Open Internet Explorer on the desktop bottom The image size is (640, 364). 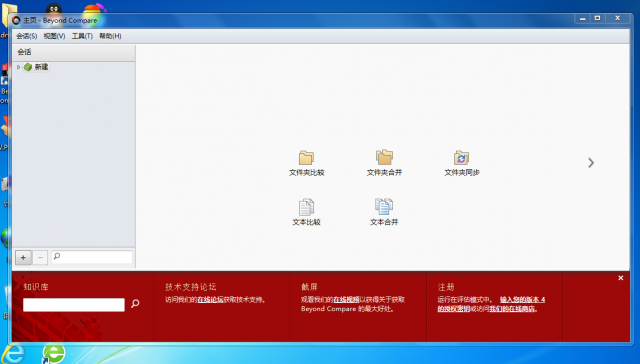coord(14,354)
